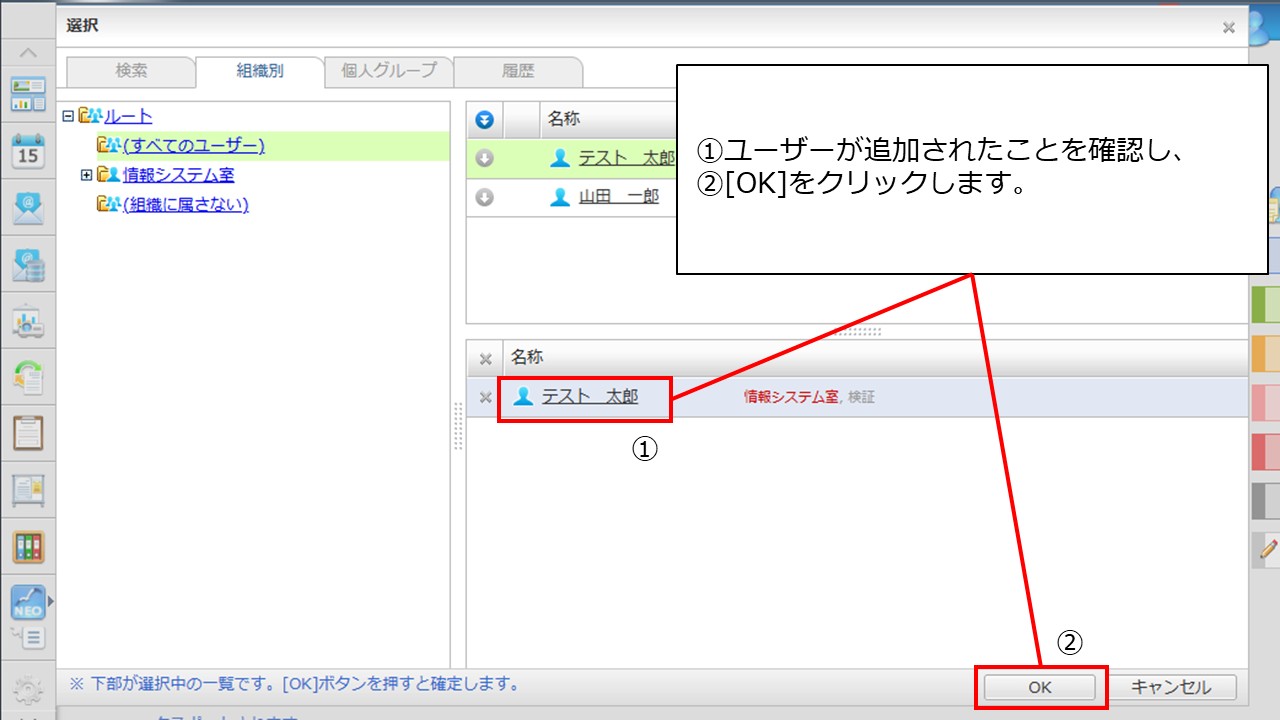Click the red color tab on the right edge
This screenshot has width=1280, height=720.
pos(1266,451)
